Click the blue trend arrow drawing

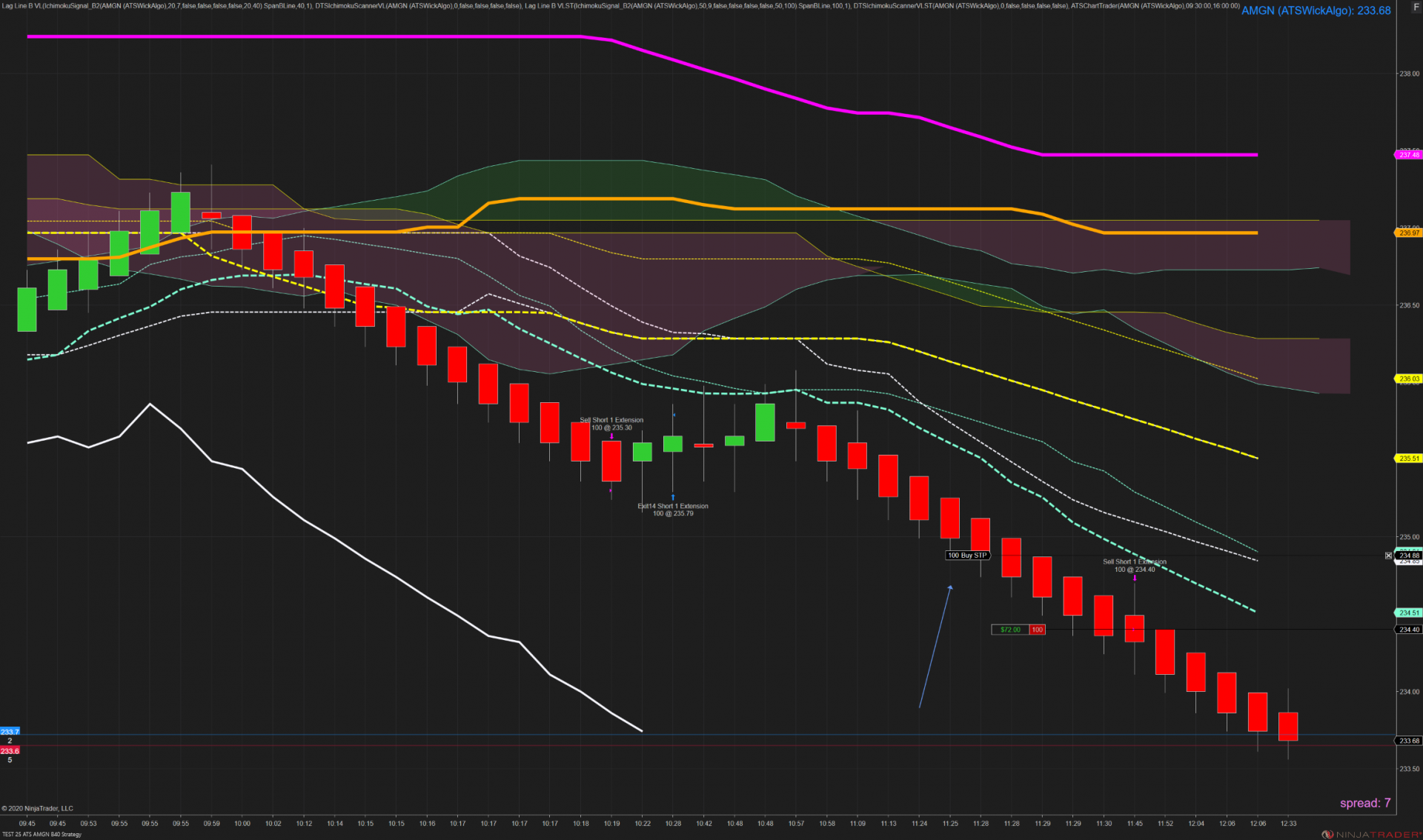935,646
